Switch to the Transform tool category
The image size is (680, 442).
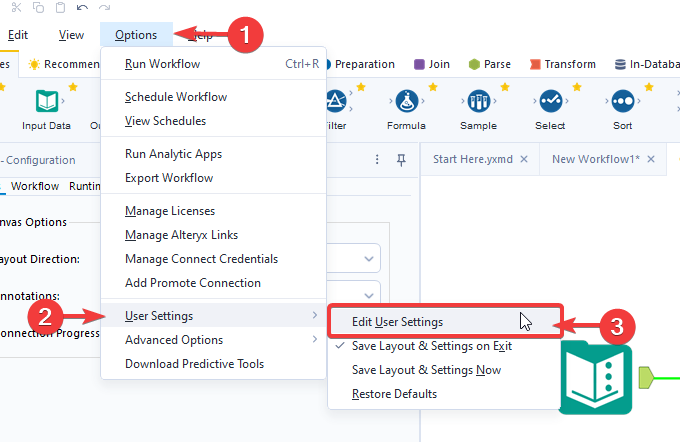pyautogui.click(x=563, y=64)
